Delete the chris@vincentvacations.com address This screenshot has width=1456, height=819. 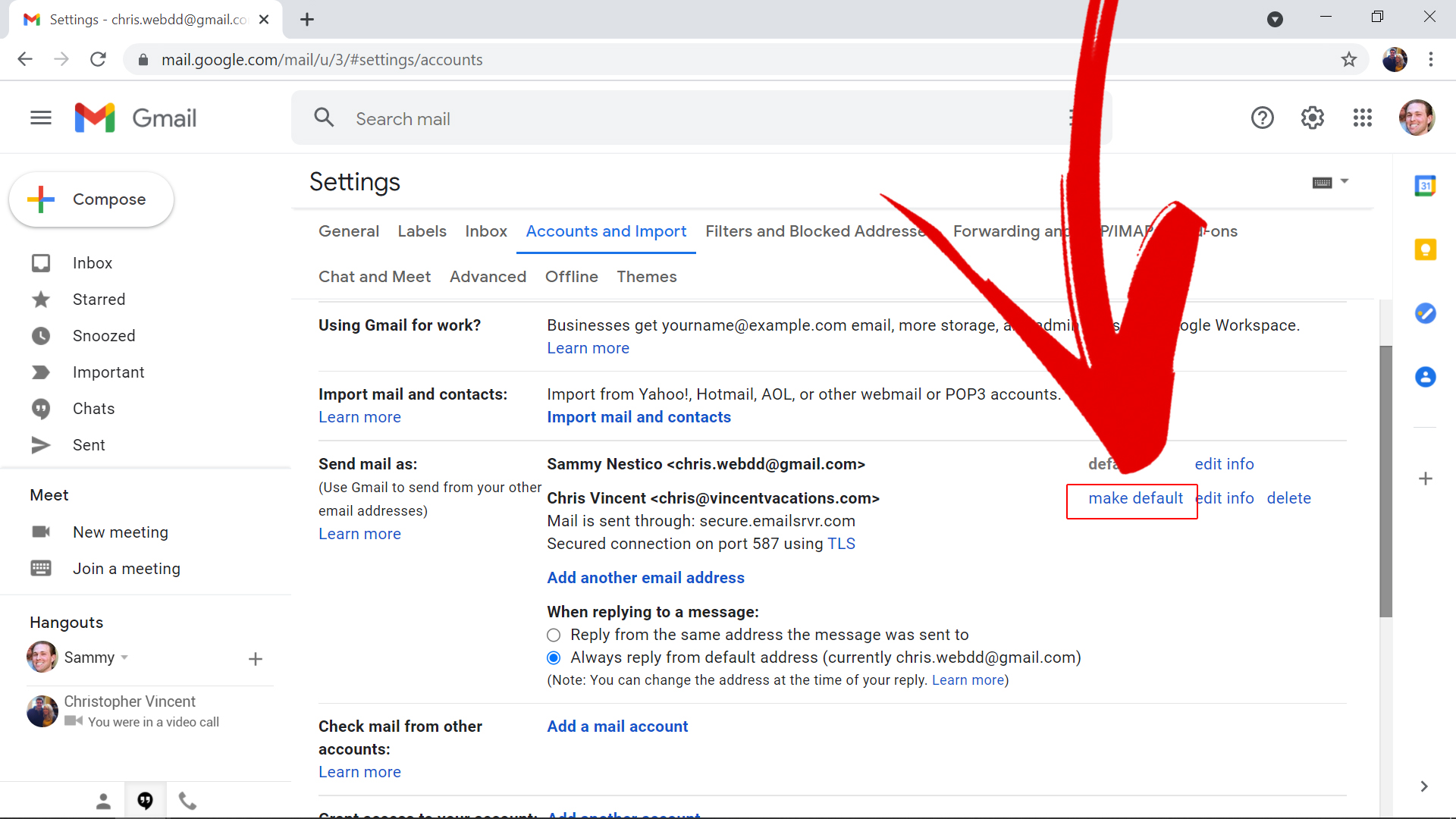[x=1288, y=498]
